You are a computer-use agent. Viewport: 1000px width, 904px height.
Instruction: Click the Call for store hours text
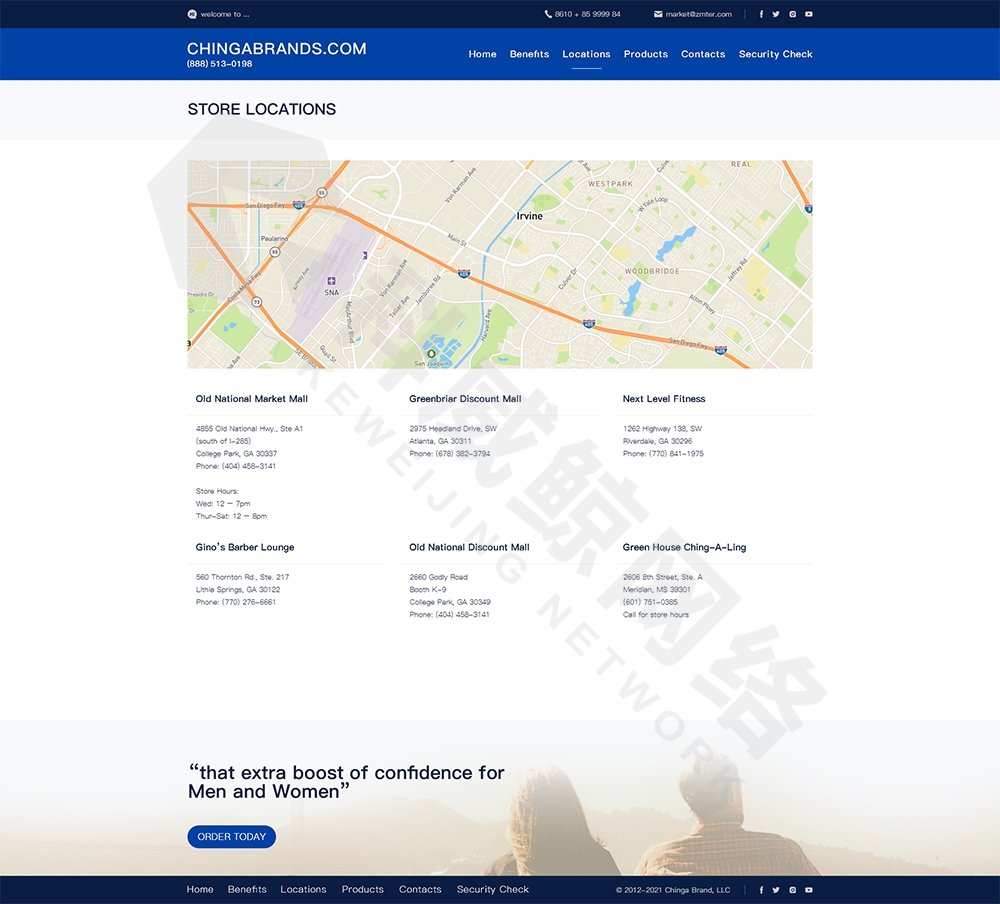point(656,615)
